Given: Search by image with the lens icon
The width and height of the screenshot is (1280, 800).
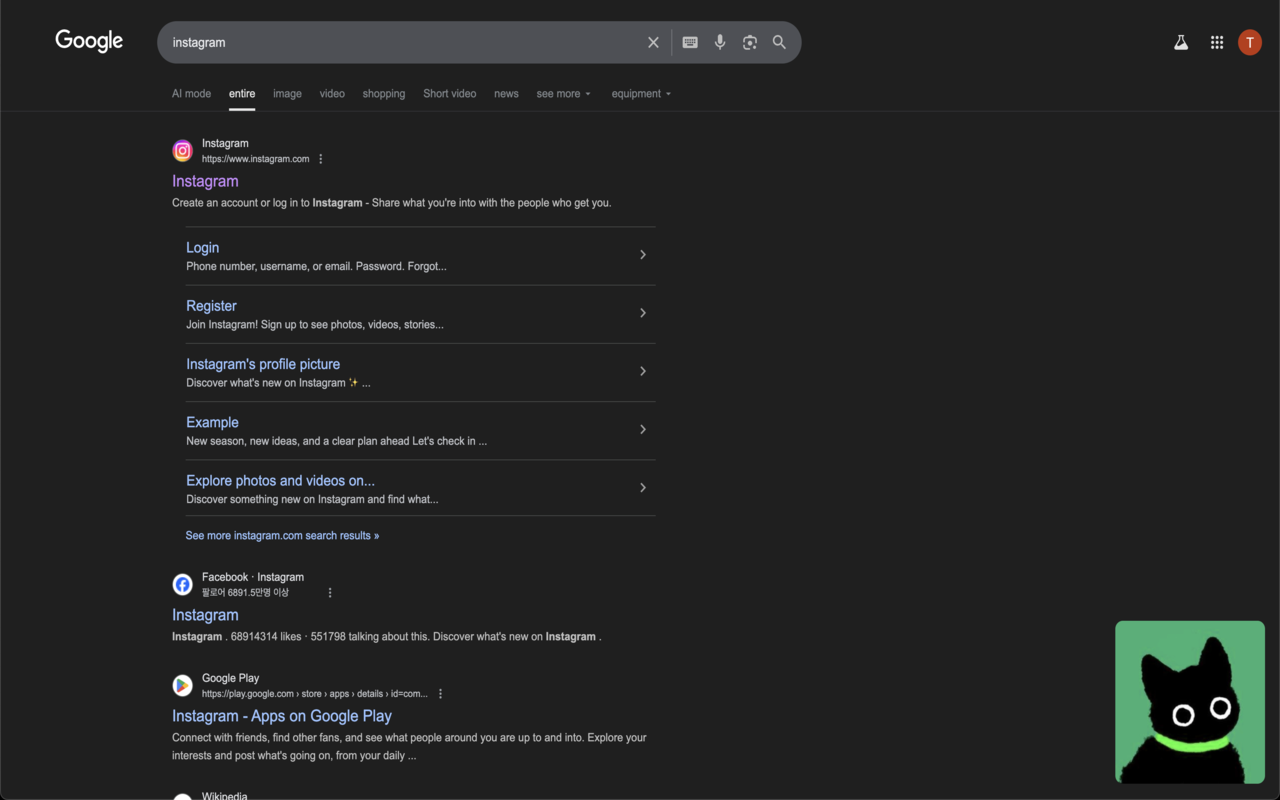Looking at the screenshot, I should [750, 42].
